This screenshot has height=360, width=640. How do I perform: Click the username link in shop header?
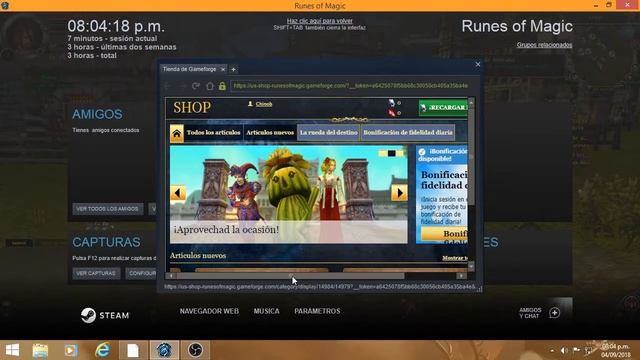264,104
